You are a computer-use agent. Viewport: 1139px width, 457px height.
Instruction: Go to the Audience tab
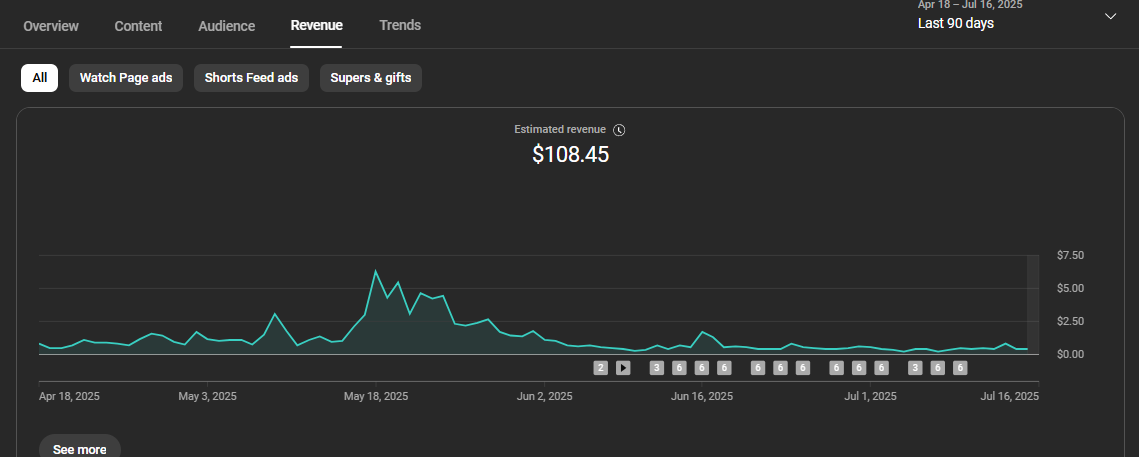coord(227,26)
